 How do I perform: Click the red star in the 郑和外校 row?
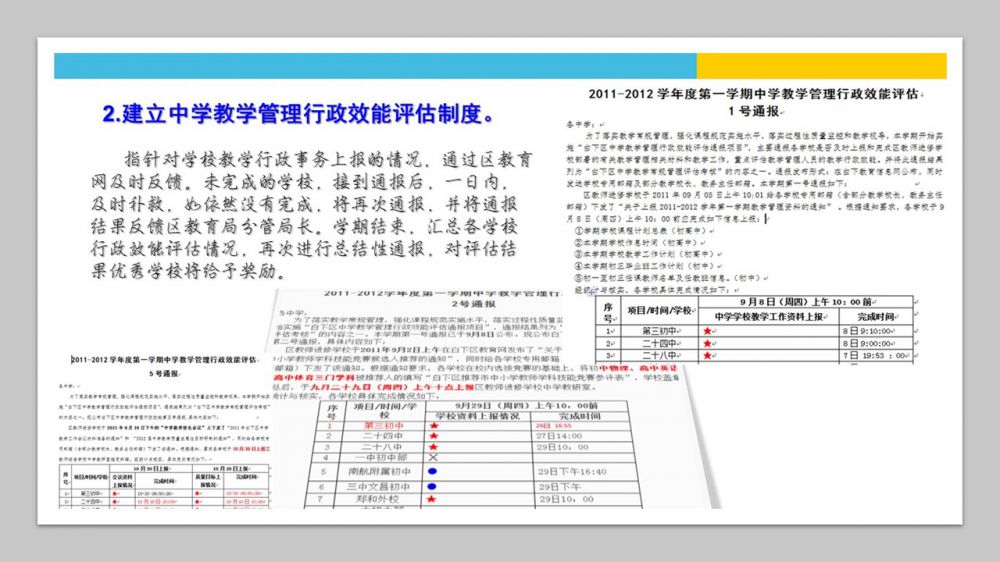(x=430, y=498)
